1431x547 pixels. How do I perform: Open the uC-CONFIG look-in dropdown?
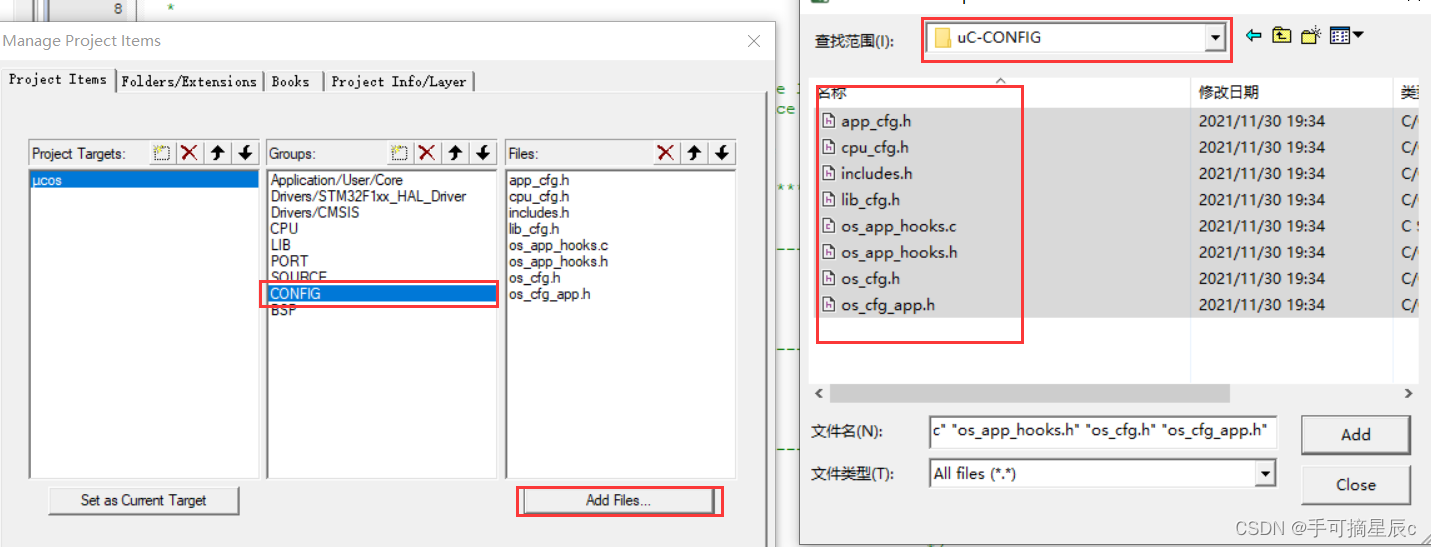1215,38
